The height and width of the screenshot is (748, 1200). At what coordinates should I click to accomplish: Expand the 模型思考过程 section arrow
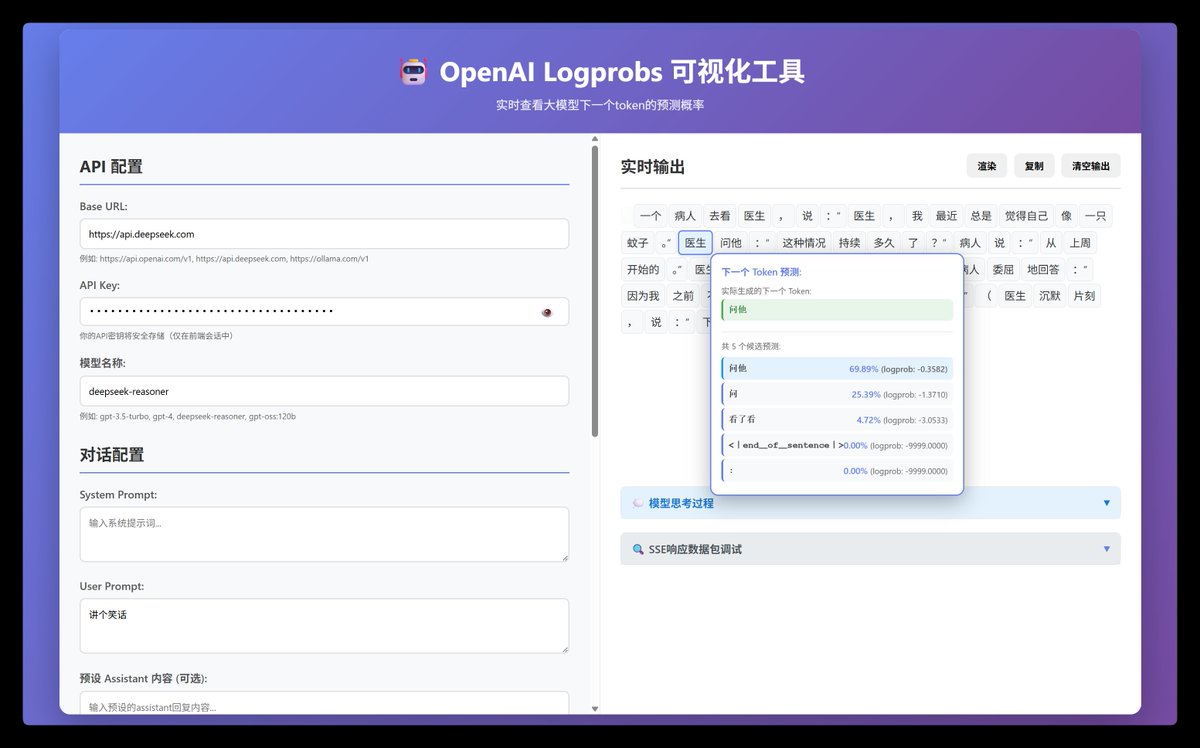coord(1106,503)
